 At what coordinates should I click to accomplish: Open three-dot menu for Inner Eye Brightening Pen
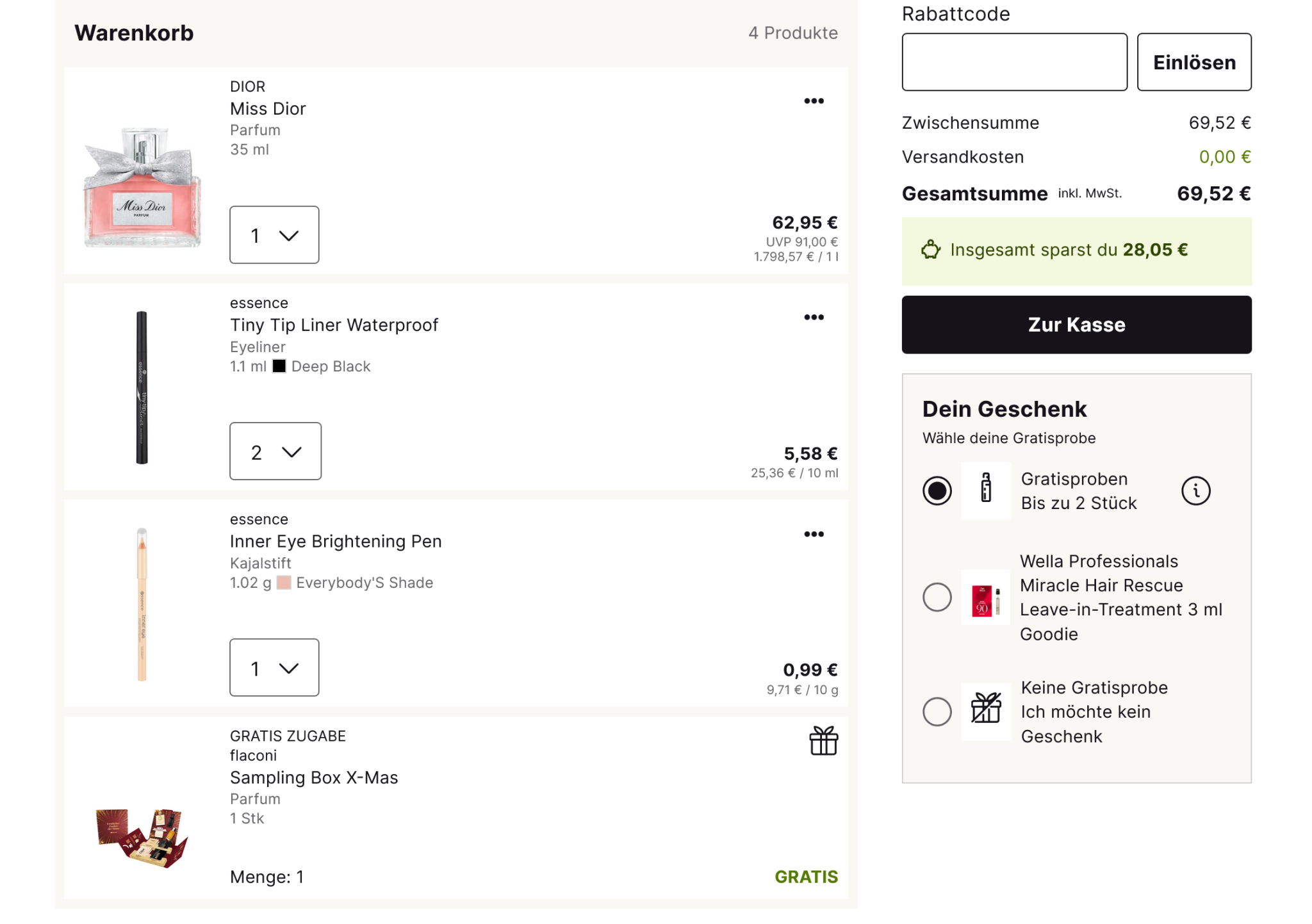(814, 534)
